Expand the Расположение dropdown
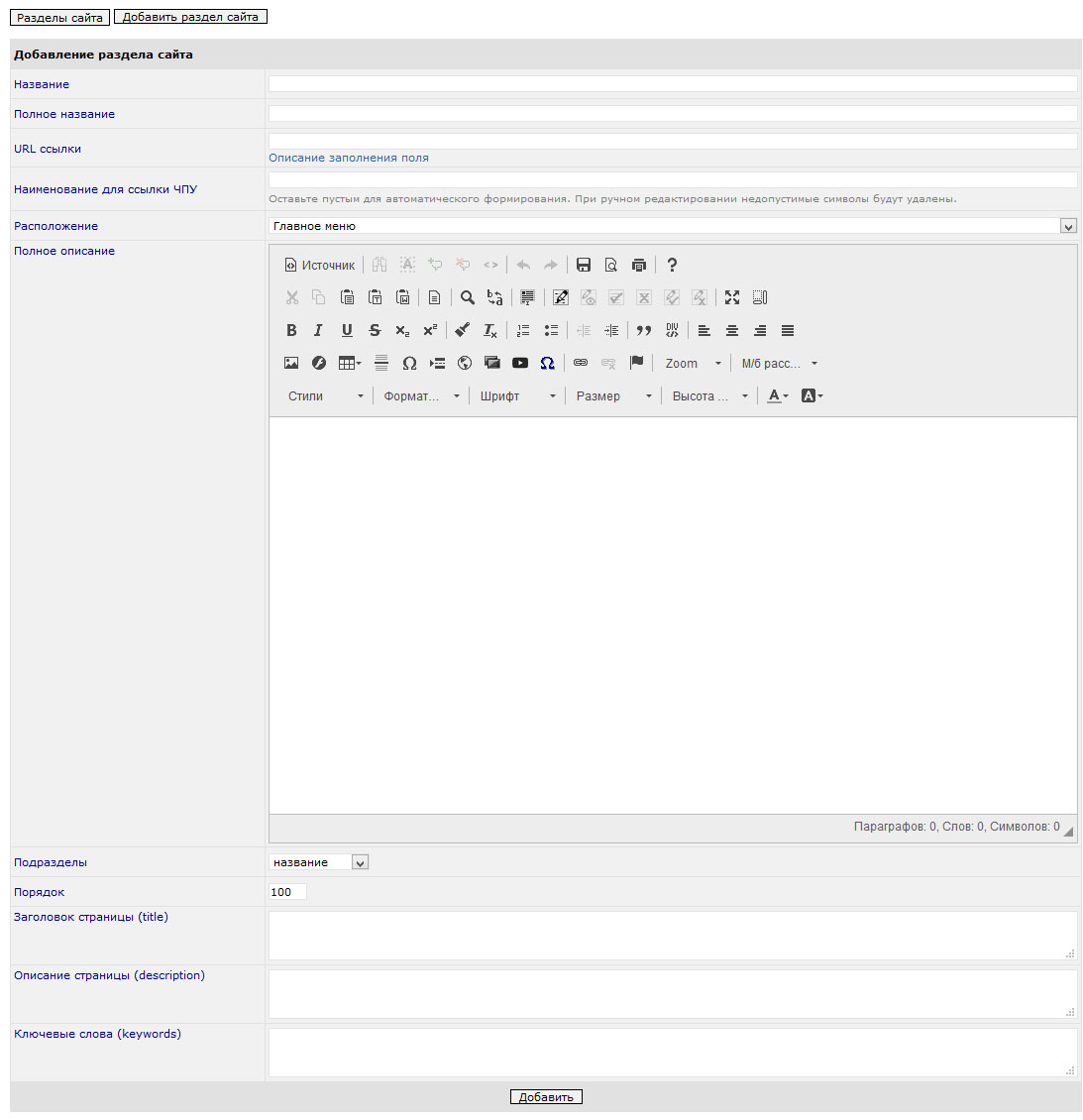 coord(673,226)
